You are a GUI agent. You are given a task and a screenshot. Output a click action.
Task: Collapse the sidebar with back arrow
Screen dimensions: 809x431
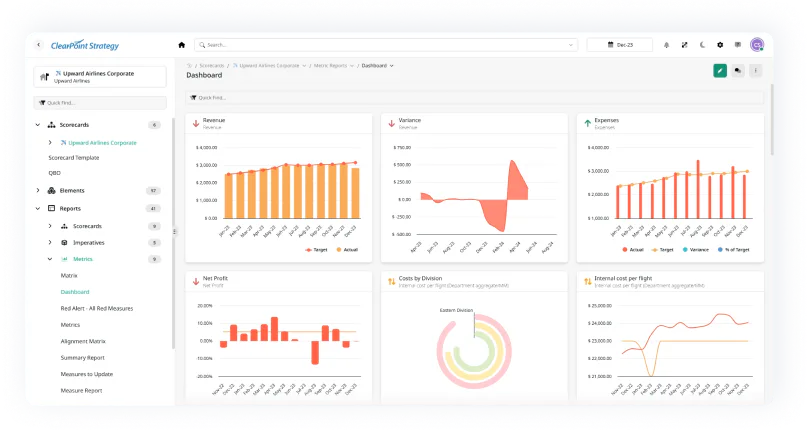point(39,45)
